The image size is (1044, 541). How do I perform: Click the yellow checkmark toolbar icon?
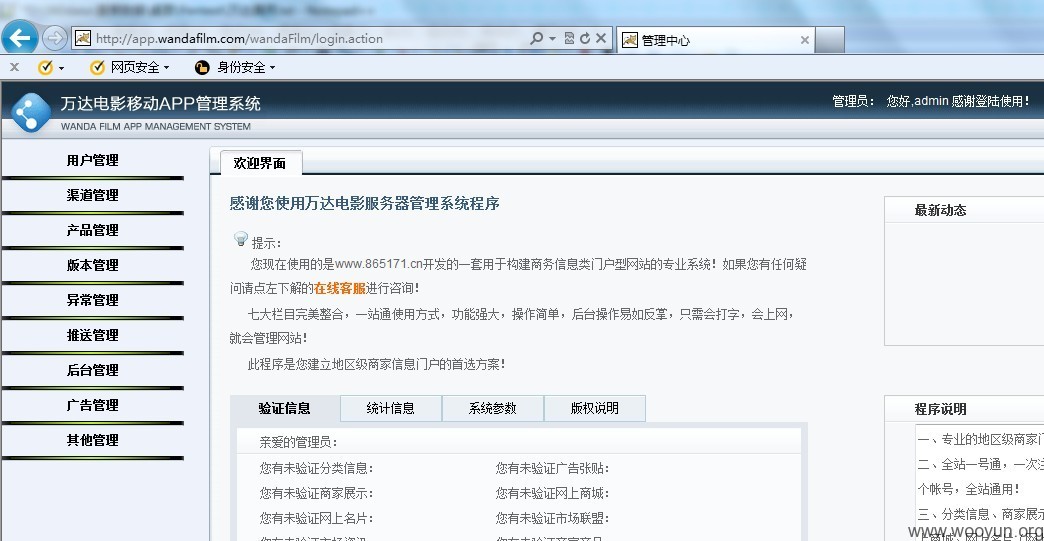coord(45,67)
